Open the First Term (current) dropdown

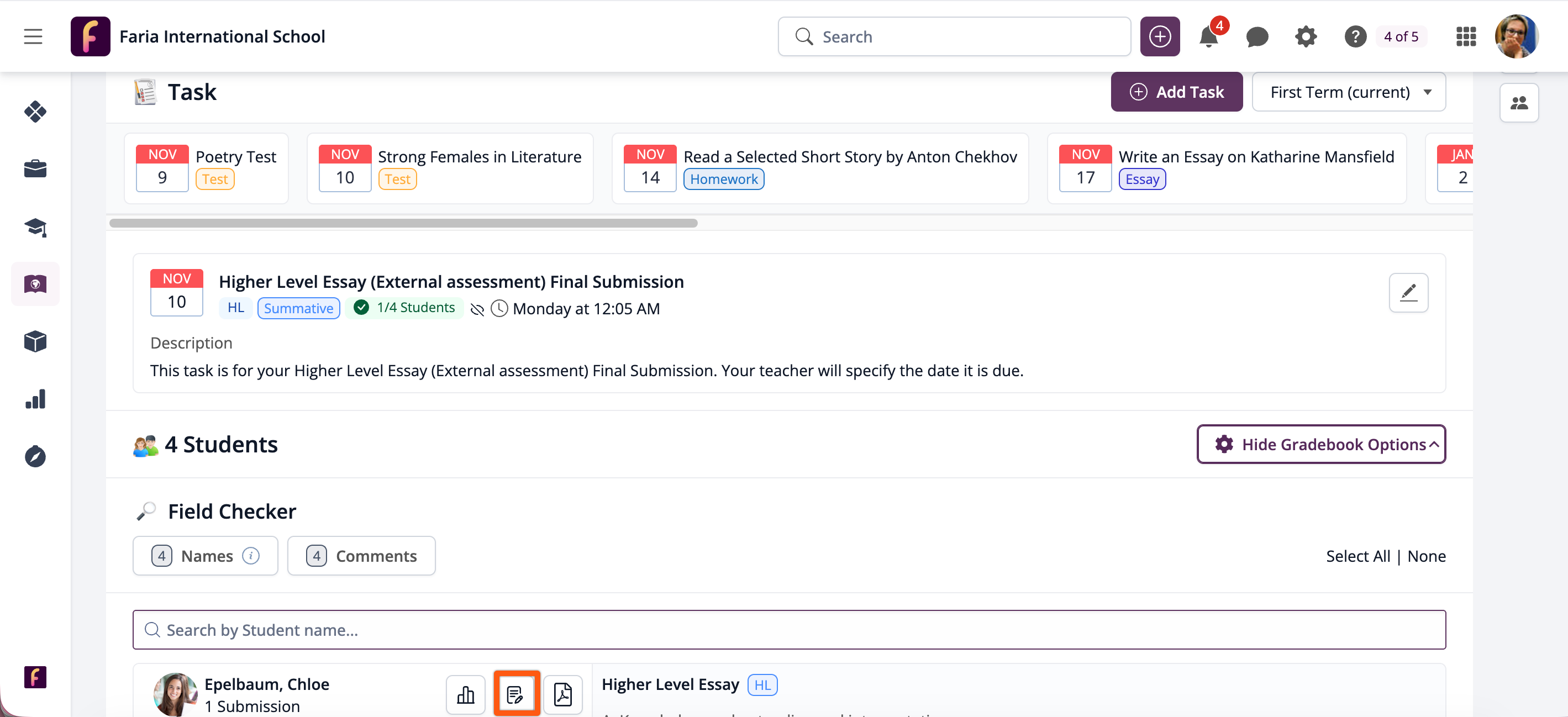point(1348,92)
